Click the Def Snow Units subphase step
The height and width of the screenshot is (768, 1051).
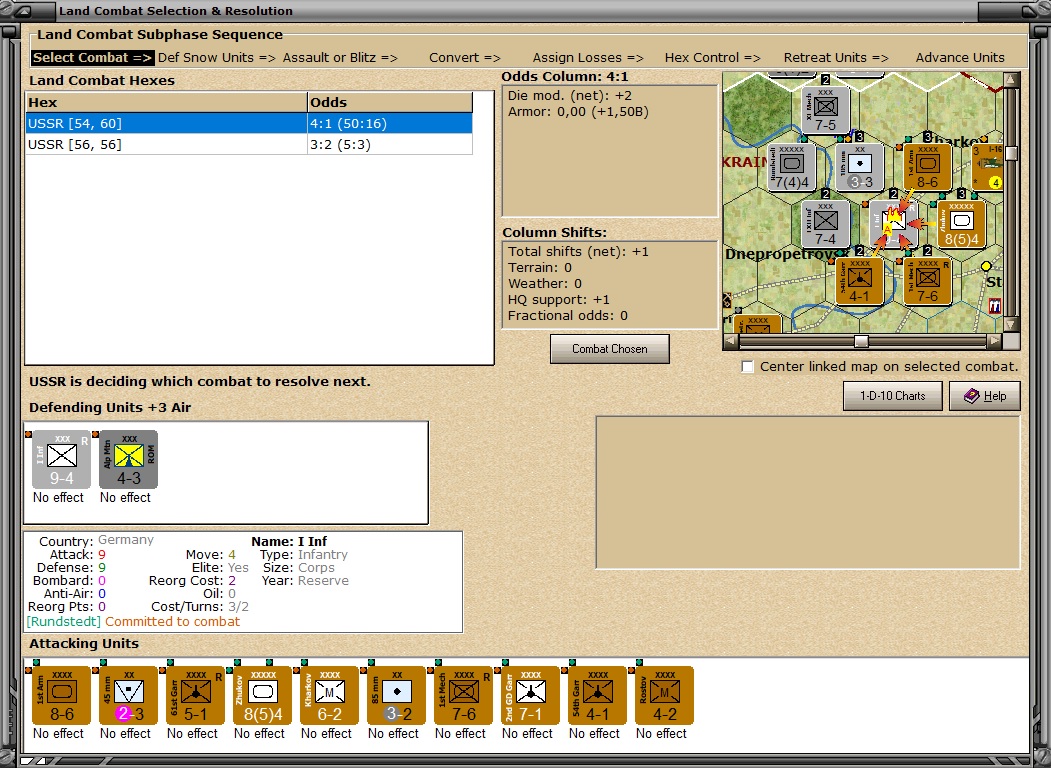(217, 58)
